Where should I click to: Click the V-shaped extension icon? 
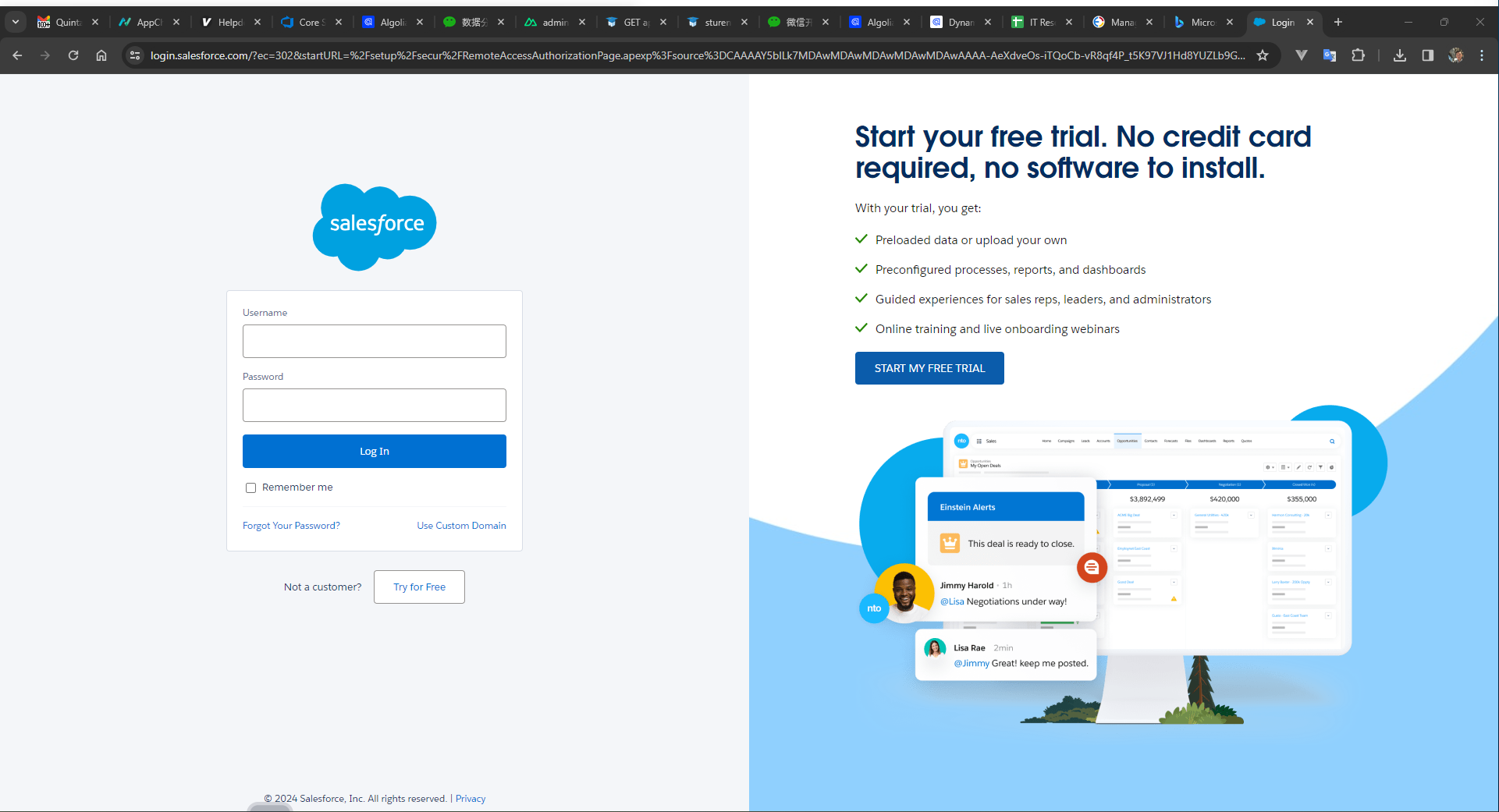pyautogui.click(x=1302, y=55)
